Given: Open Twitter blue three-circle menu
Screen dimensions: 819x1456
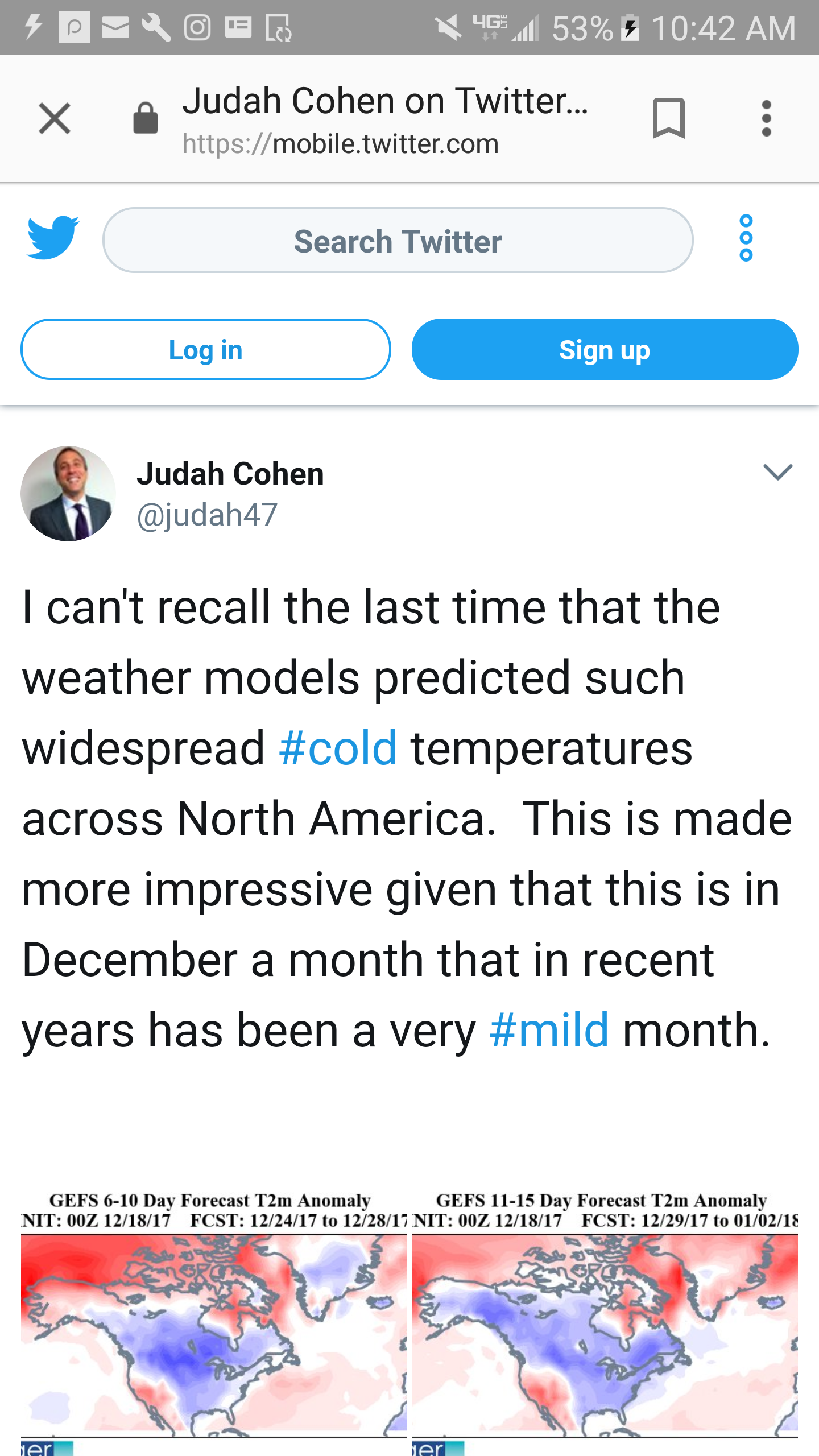Looking at the screenshot, I should 746,238.
